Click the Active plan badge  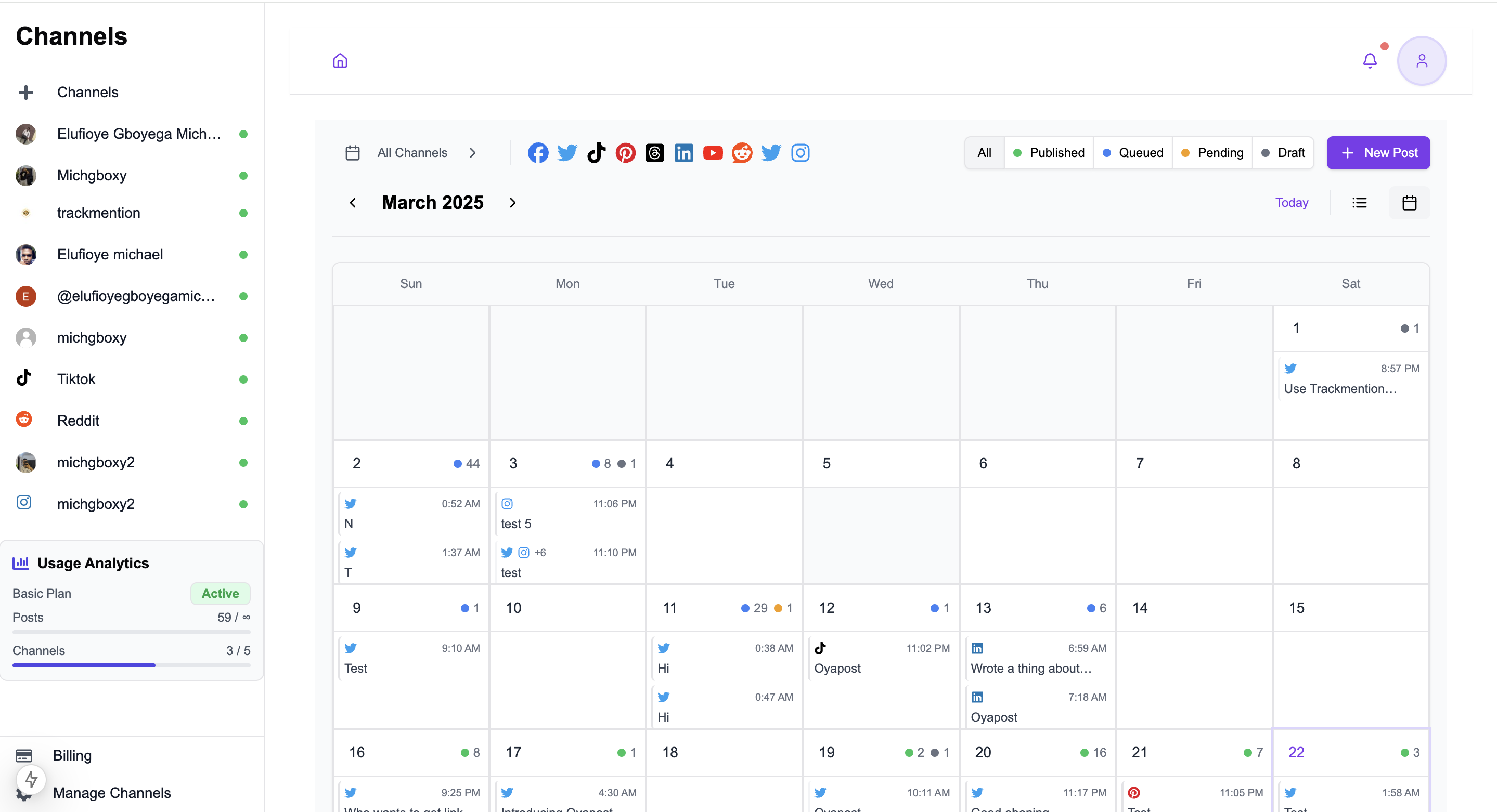(x=220, y=594)
